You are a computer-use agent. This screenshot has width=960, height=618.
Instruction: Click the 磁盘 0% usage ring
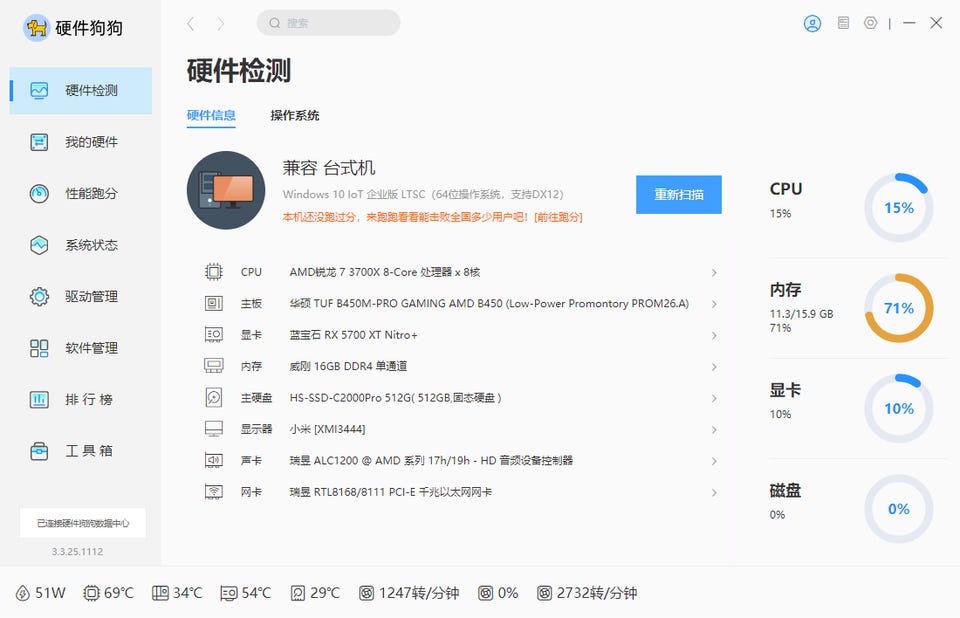click(898, 509)
